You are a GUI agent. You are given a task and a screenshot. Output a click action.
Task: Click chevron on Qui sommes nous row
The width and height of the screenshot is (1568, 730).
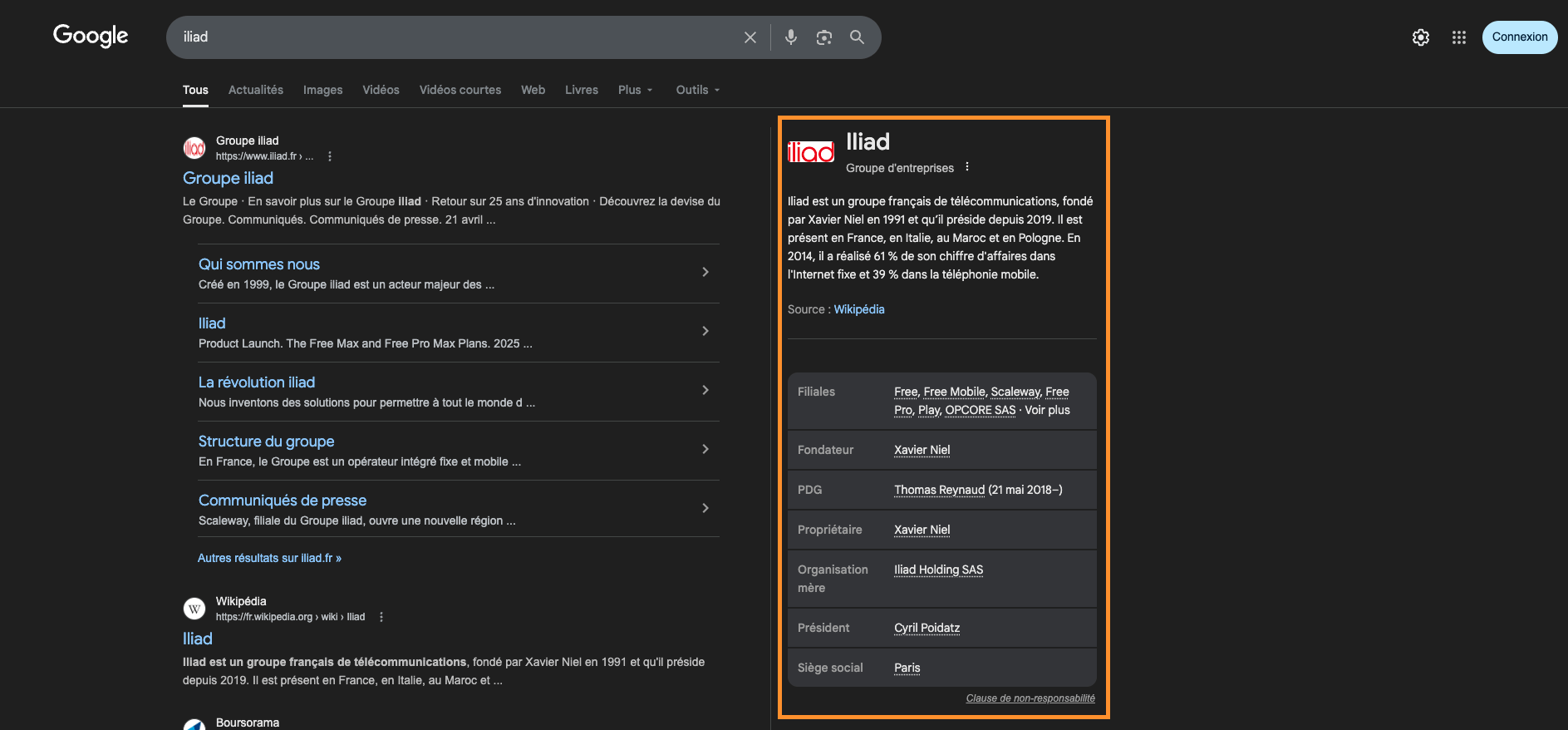(705, 272)
